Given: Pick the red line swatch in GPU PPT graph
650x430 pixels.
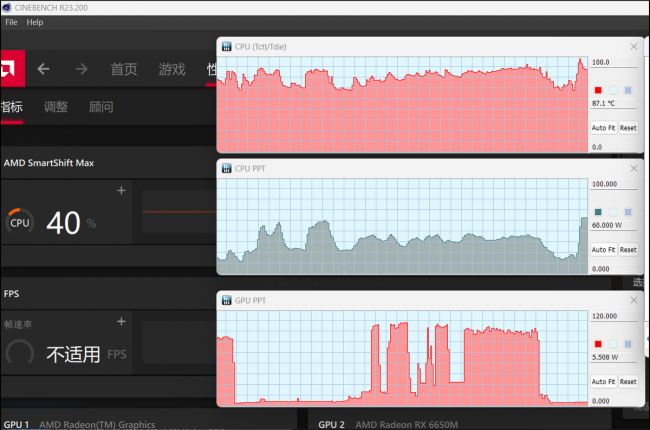Looking at the screenshot, I should [598, 344].
